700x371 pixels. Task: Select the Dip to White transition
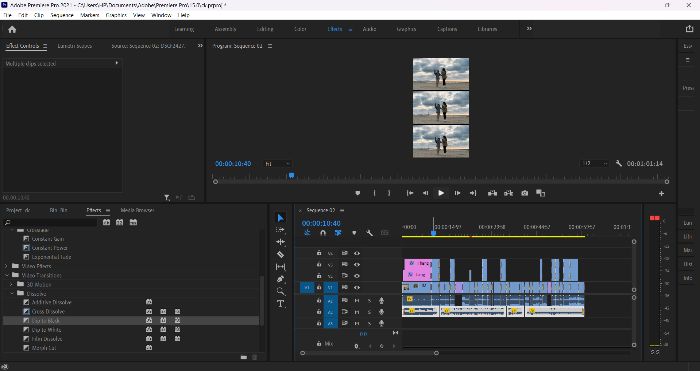(46, 329)
